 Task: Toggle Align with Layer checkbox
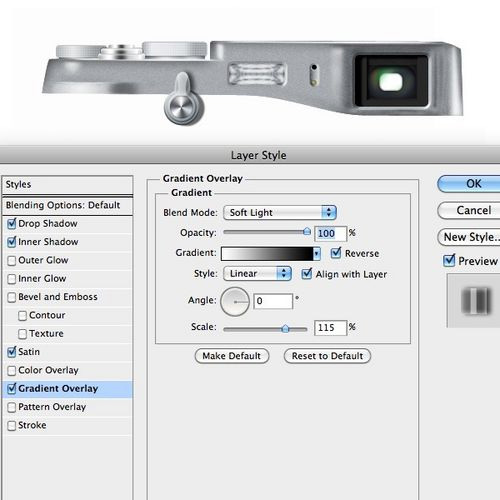[307, 274]
